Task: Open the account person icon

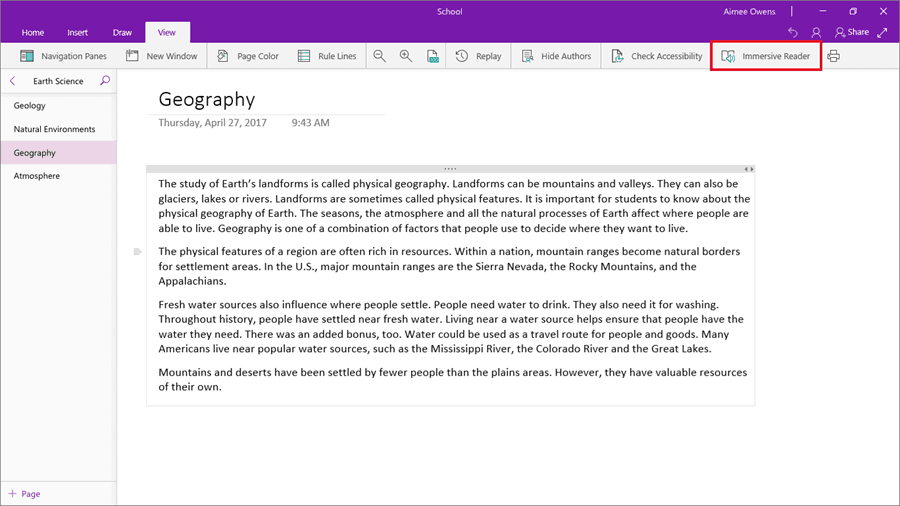Action: point(816,33)
